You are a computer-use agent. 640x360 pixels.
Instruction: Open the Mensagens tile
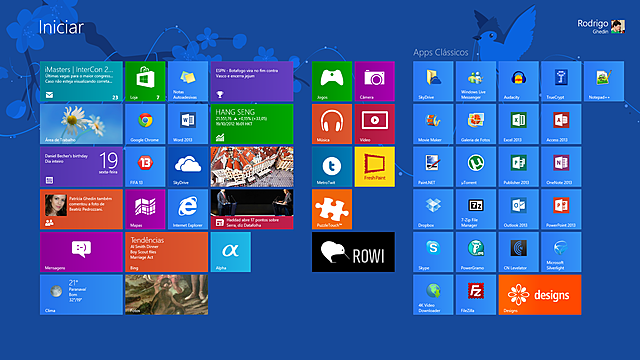81,252
